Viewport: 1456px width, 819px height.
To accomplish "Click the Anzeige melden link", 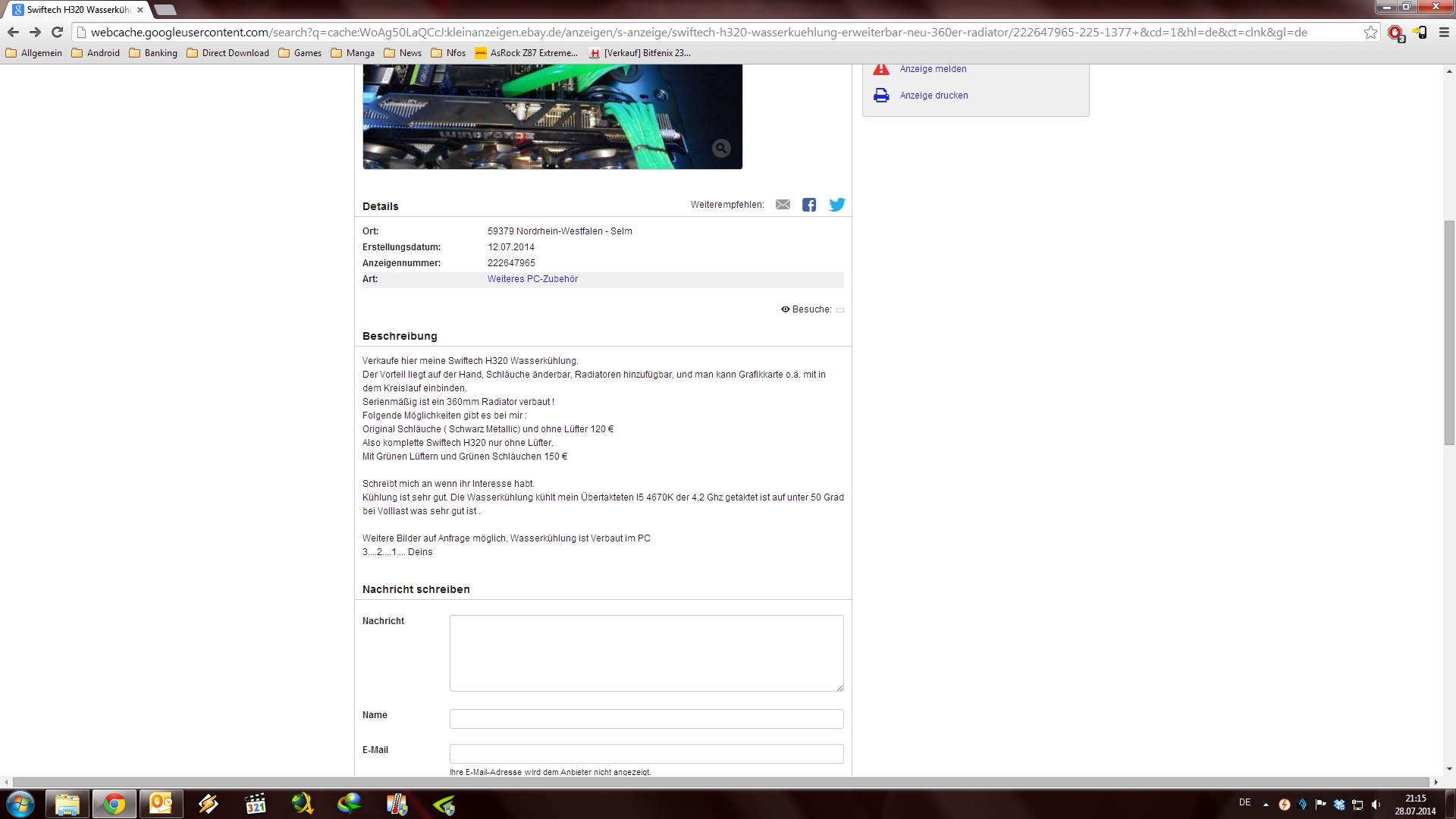I will (x=933, y=69).
